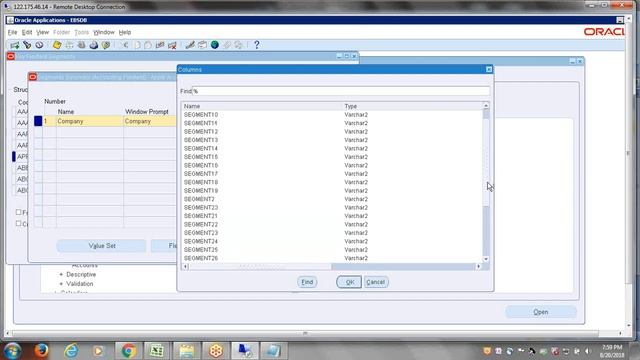This screenshot has width=640, height=360.
Task: Open Firefox from the taskbar
Action: pos(41,350)
